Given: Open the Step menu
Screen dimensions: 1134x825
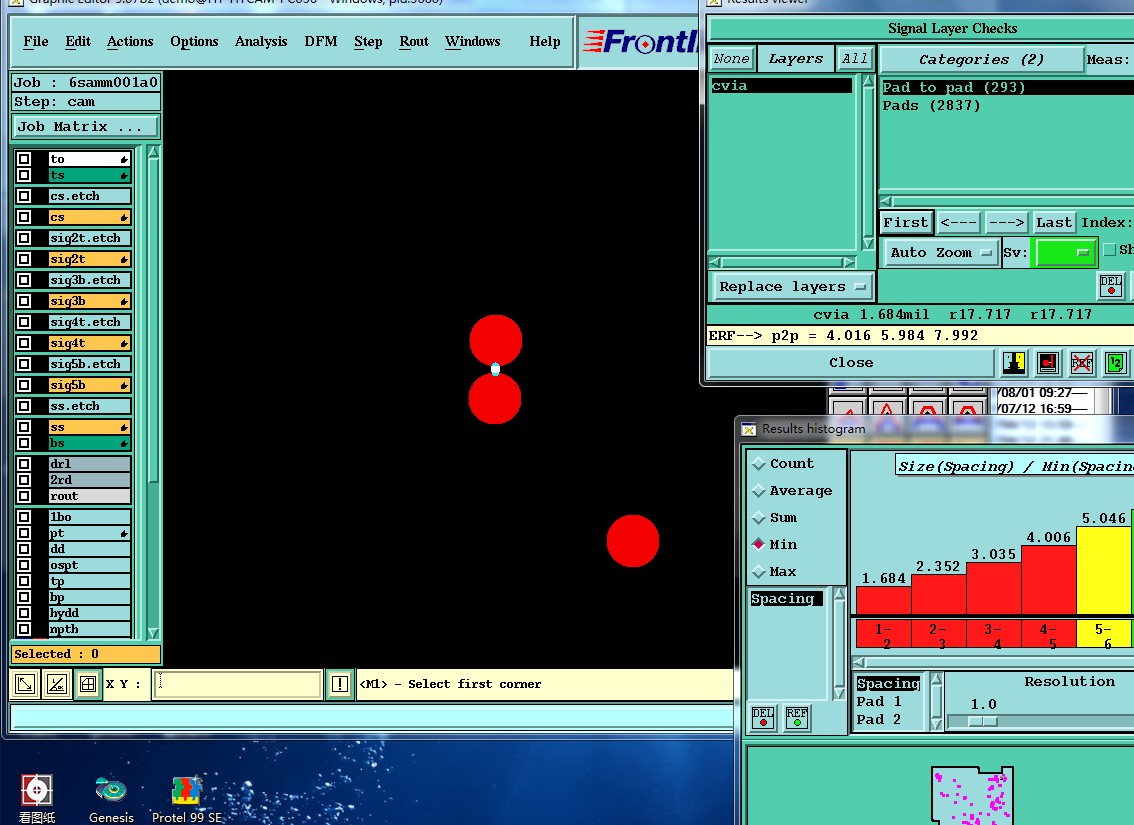Looking at the screenshot, I should point(368,41).
